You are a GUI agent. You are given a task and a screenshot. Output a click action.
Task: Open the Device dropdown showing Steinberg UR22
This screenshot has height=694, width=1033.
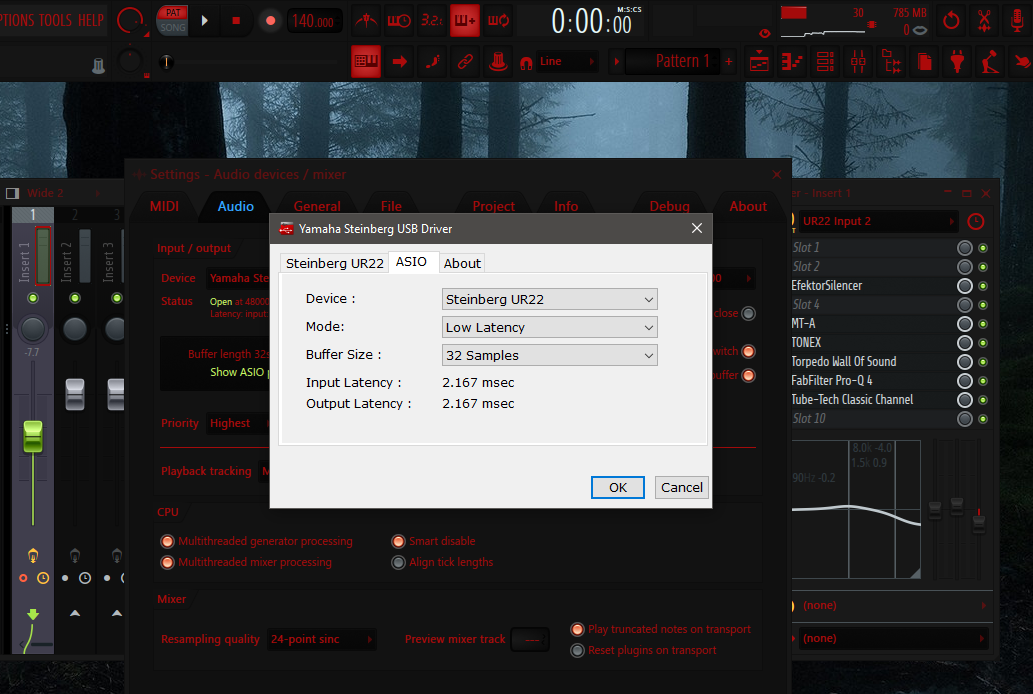549,299
